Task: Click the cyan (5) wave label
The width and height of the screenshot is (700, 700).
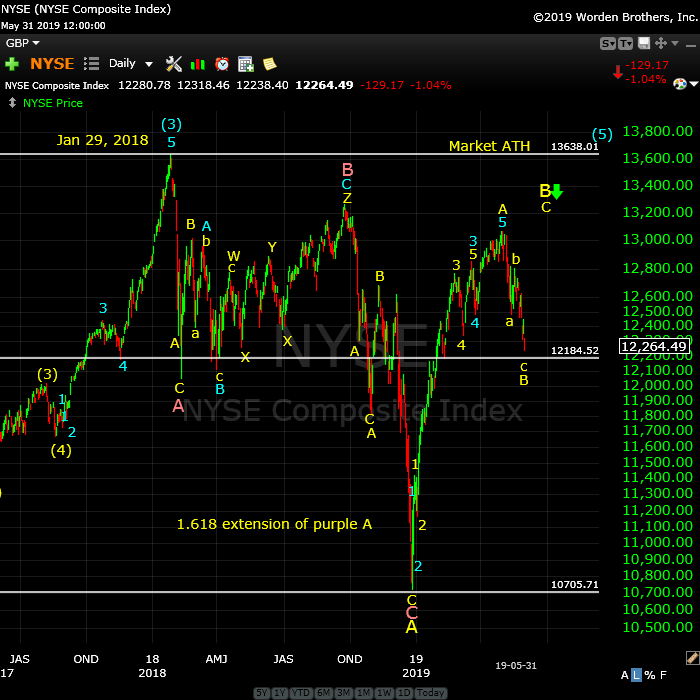Action: coord(602,133)
